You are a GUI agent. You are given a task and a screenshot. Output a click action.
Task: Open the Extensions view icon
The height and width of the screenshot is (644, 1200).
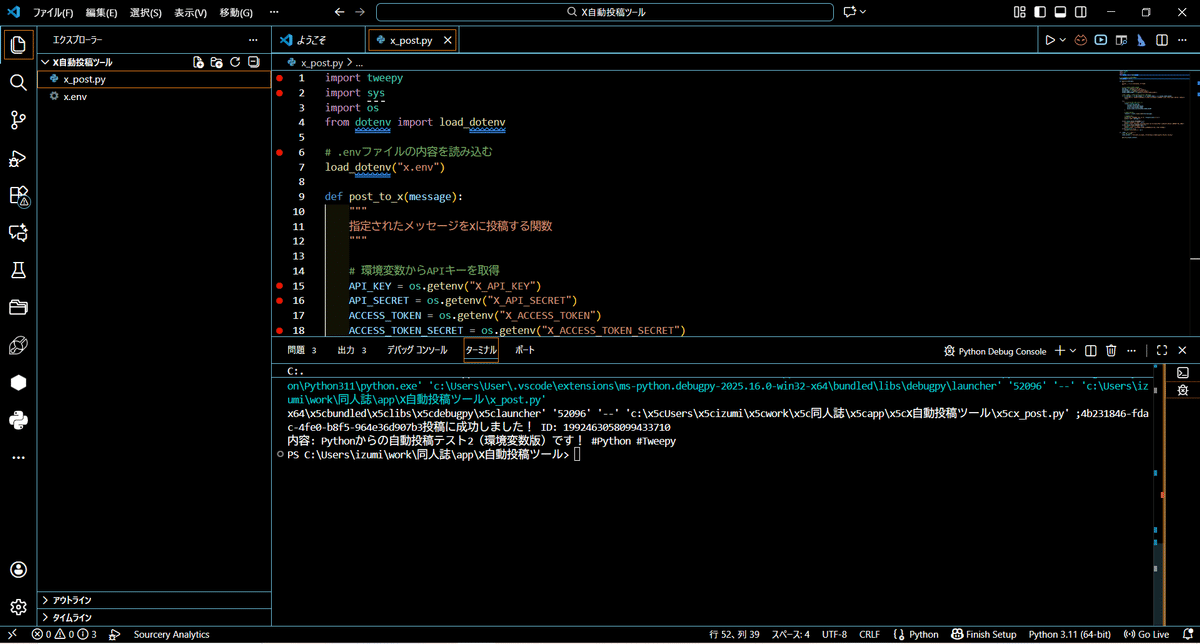pos(17,196)
